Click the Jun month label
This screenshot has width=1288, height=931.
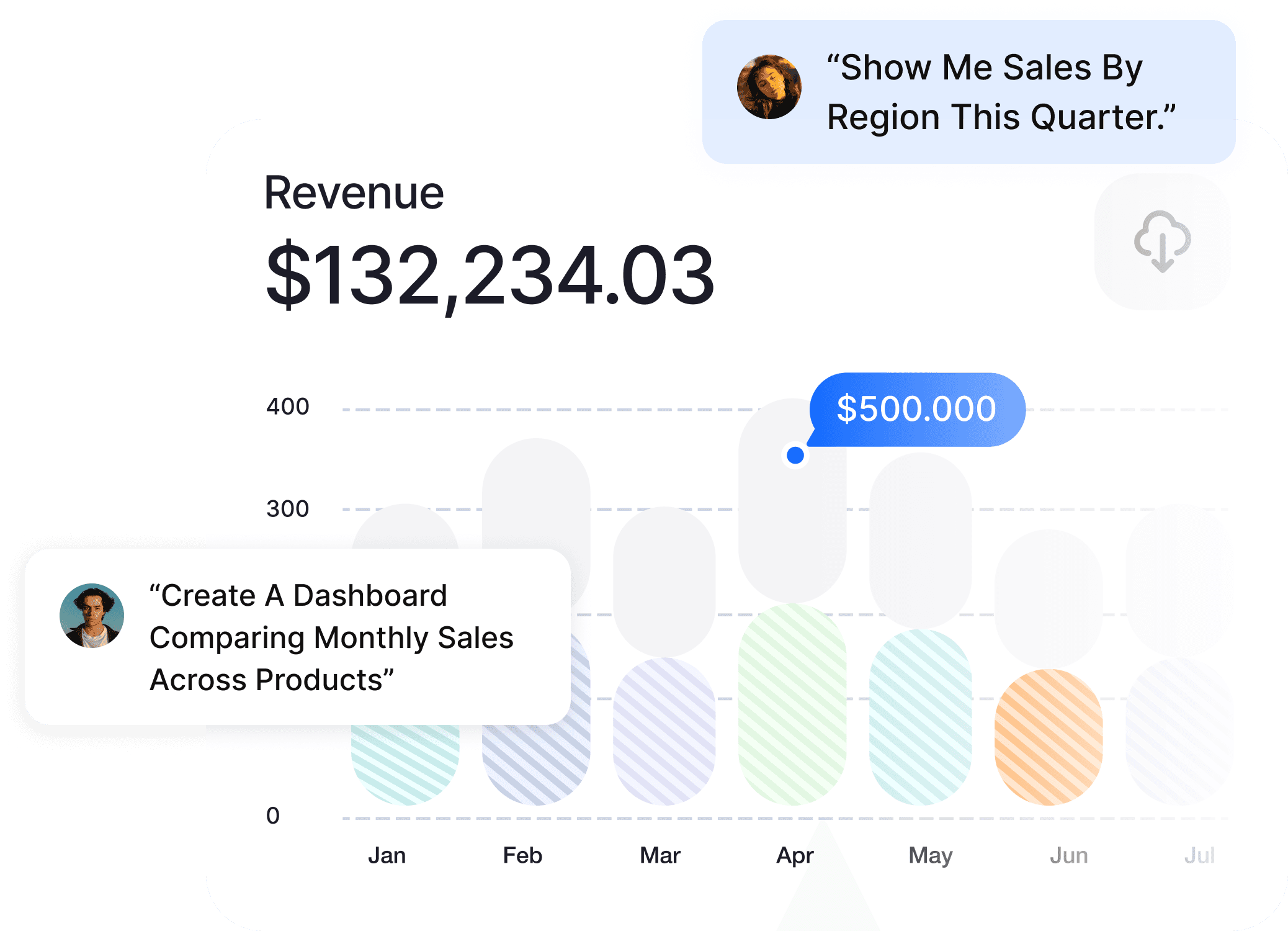(x=1068, y=855)
